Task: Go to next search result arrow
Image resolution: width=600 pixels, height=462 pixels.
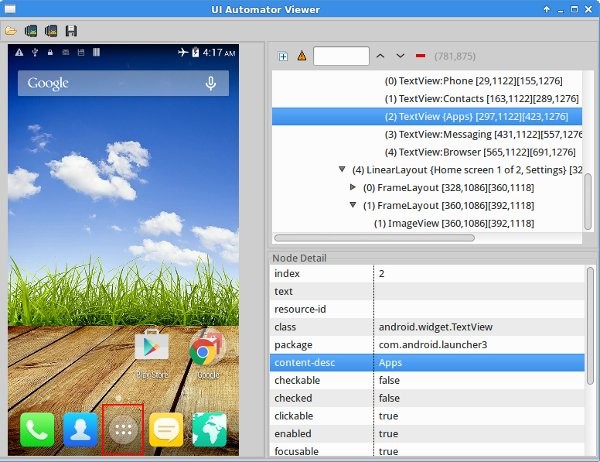Action: pyautogui.click(x=400, y=56)
